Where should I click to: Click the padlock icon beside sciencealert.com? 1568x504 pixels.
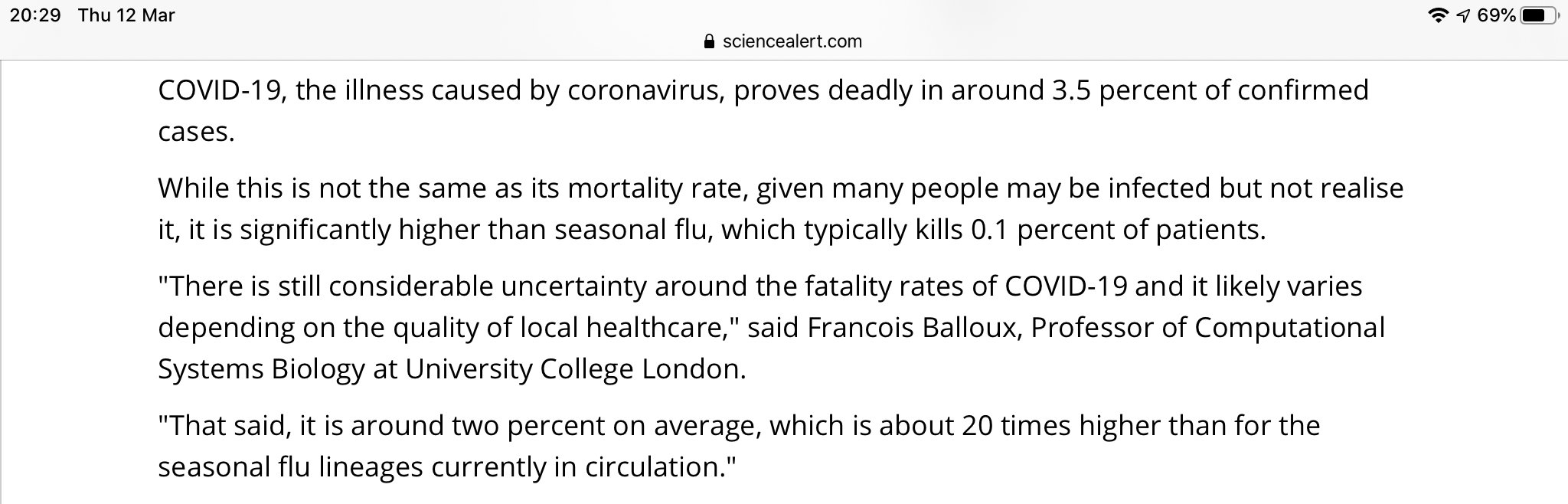pos(708,41)
